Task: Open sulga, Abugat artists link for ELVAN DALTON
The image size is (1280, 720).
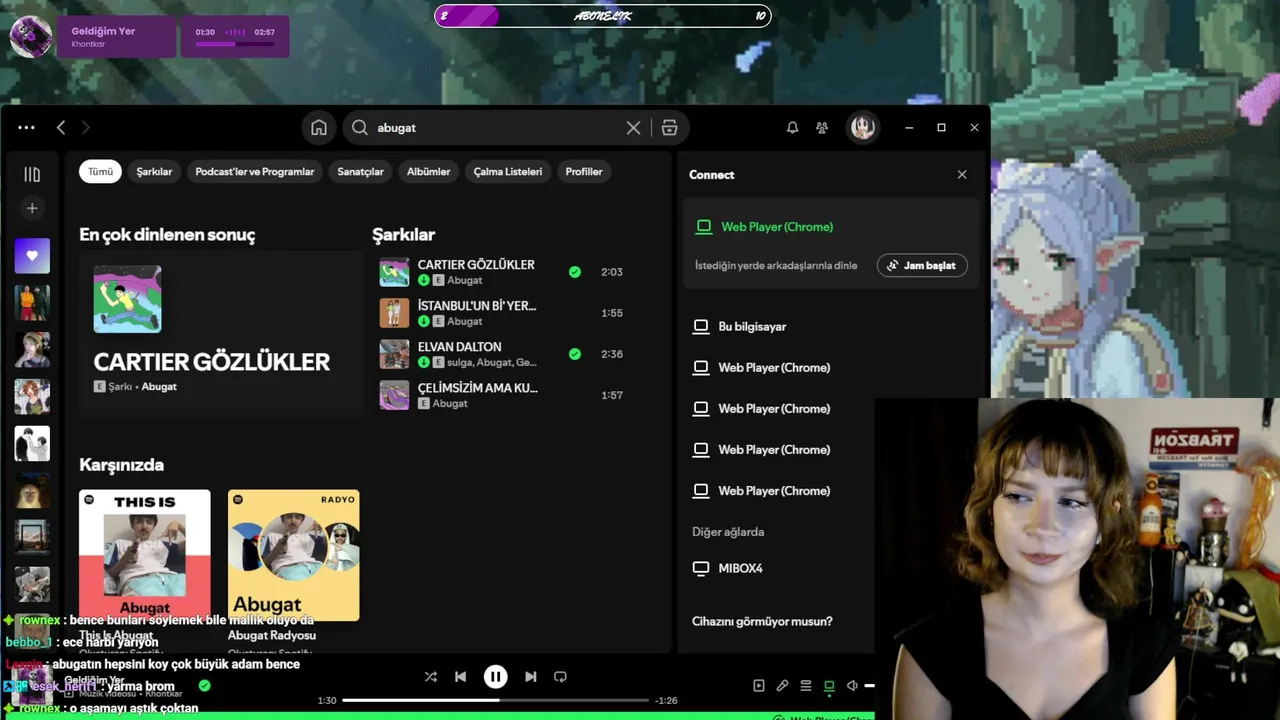Action: (x=492, y=363)
